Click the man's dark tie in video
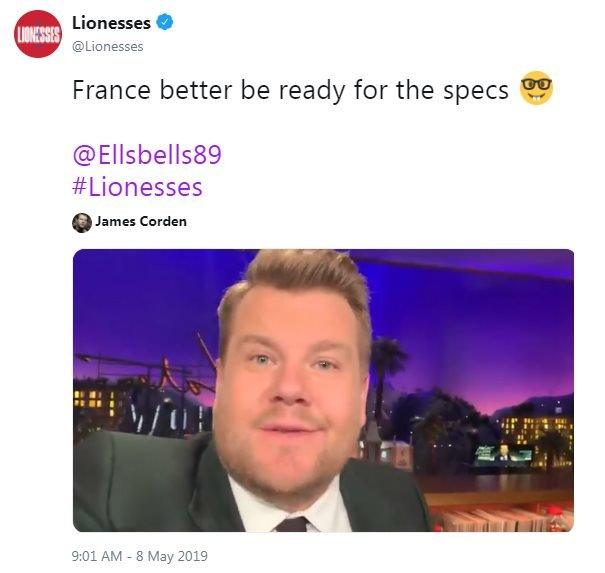 (293, 524)
